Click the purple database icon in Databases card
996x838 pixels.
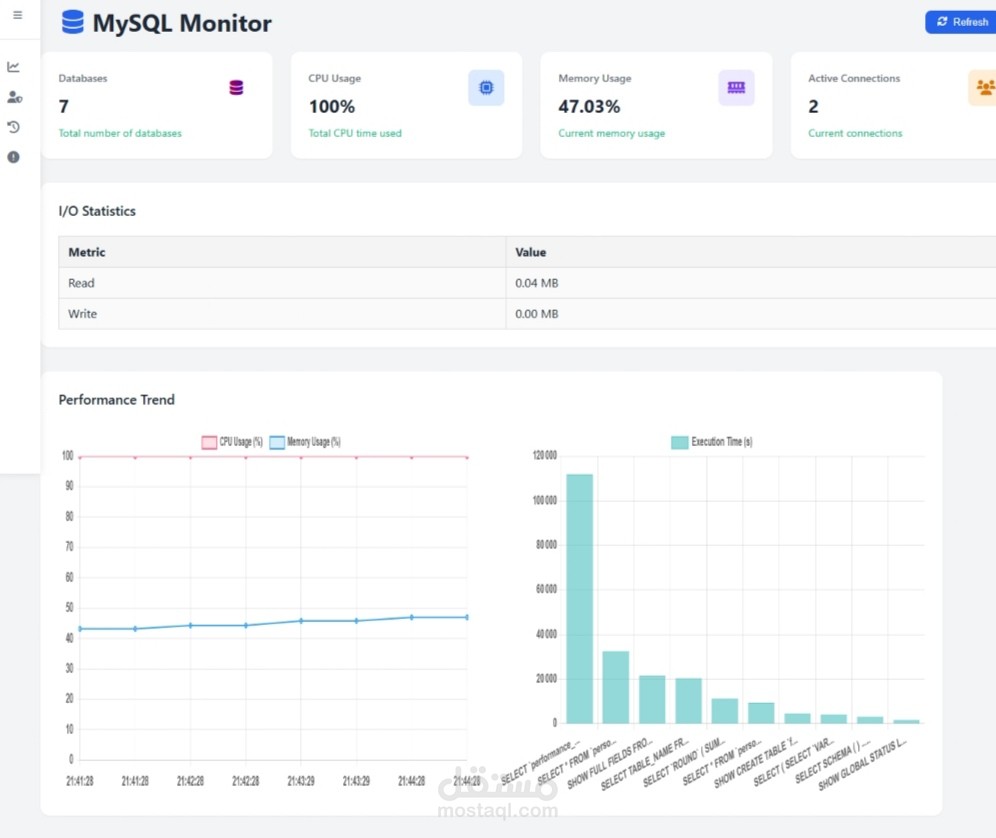[x=236, y=88]
